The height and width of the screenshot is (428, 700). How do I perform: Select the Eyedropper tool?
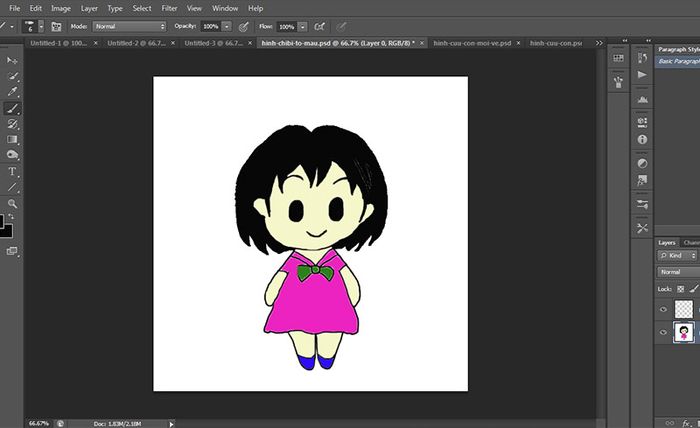coord(12,92)
